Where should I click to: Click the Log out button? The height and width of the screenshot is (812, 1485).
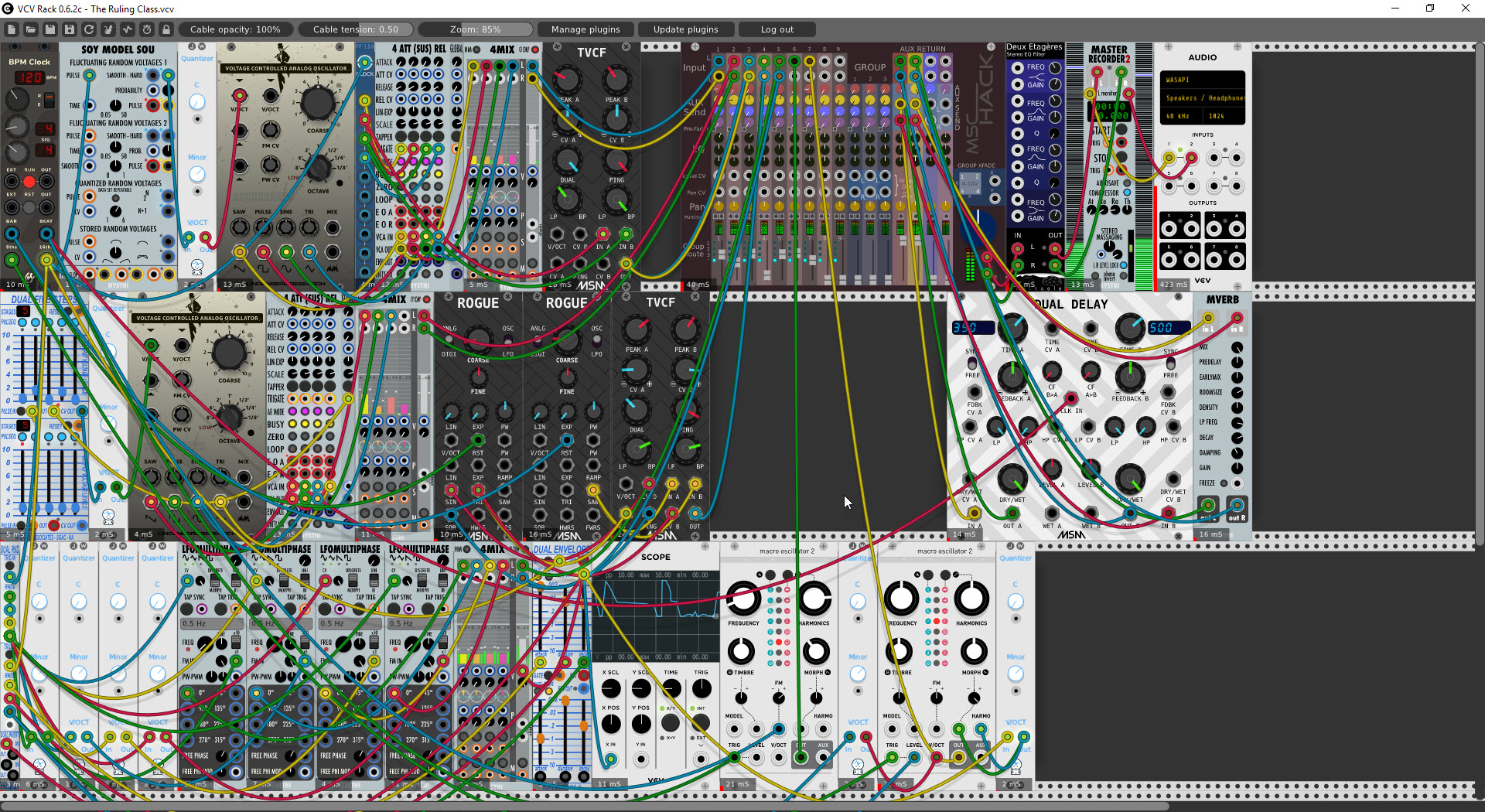(x=777, y=29)
